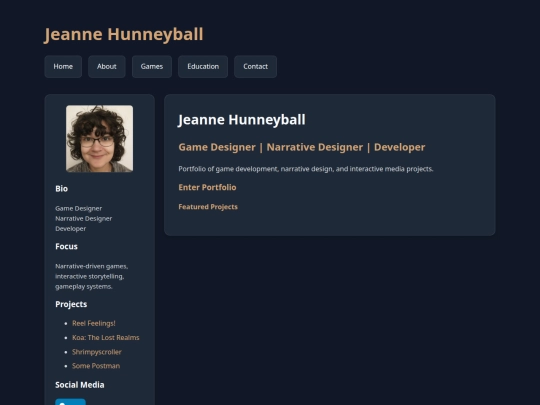
Task: Click the profile photo thumbnail
Action: (x=100, y=138)
